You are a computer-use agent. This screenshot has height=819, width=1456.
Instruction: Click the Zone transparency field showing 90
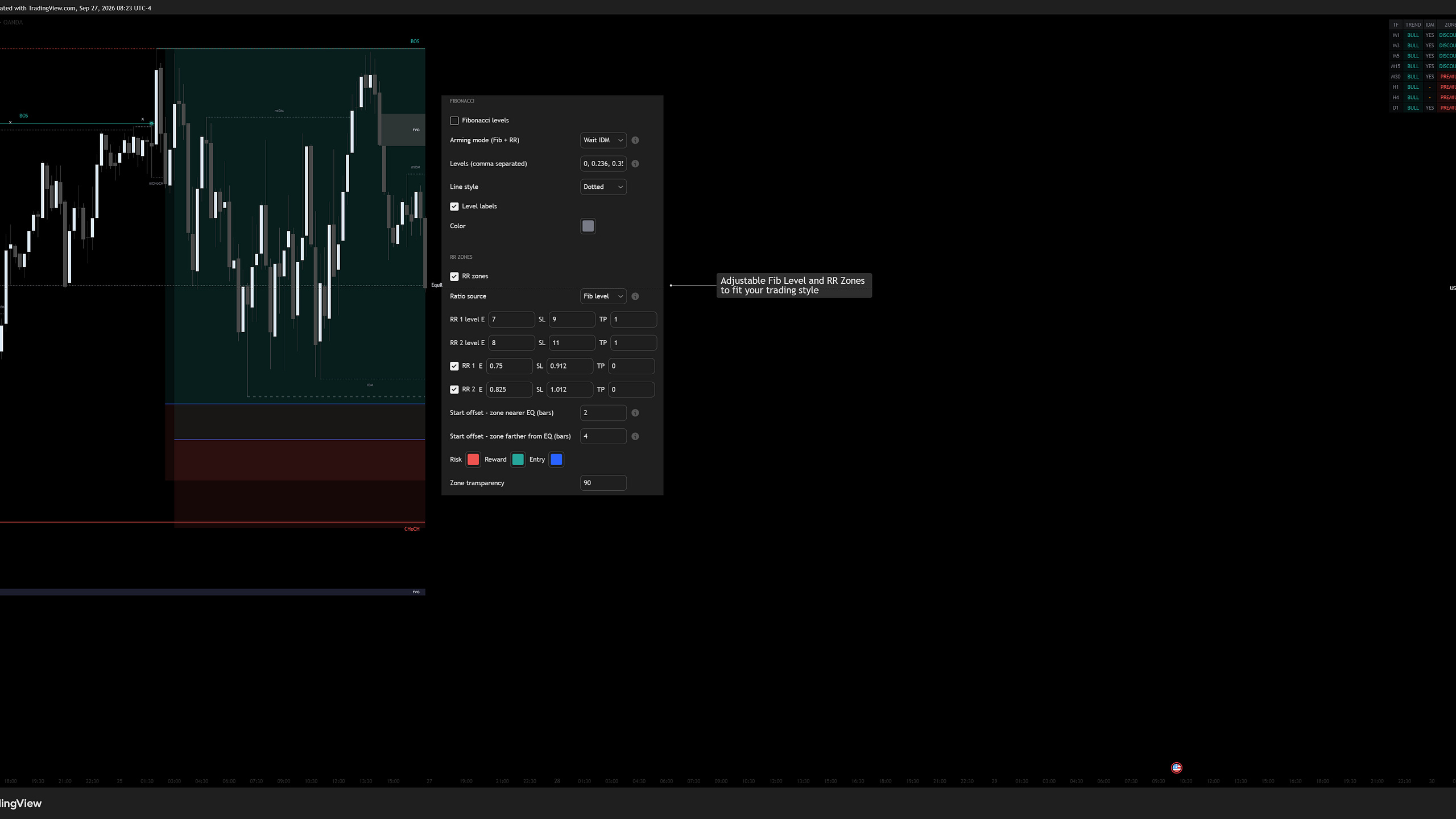click(x=603, y=483)
